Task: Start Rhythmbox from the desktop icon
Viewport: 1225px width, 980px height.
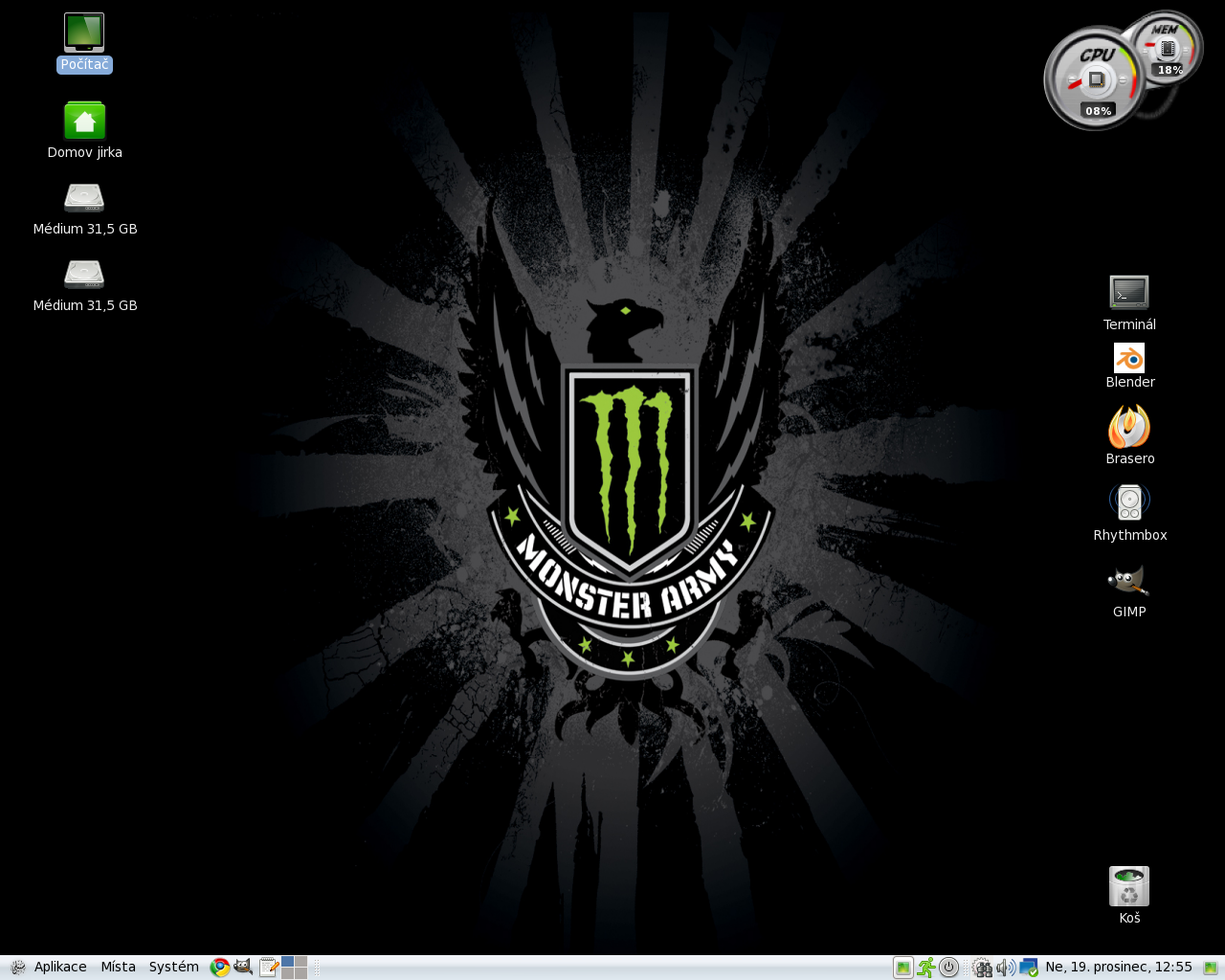Action: point(1129,502)
